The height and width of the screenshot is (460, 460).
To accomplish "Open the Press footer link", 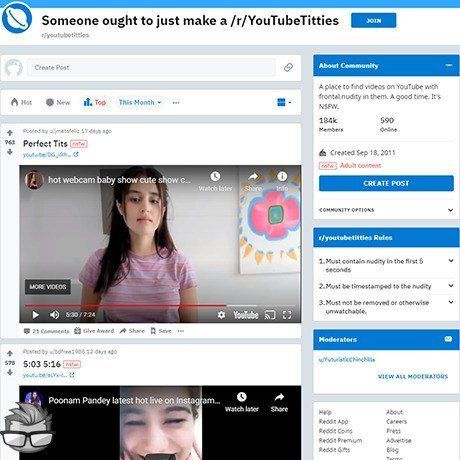I will 393,431.
